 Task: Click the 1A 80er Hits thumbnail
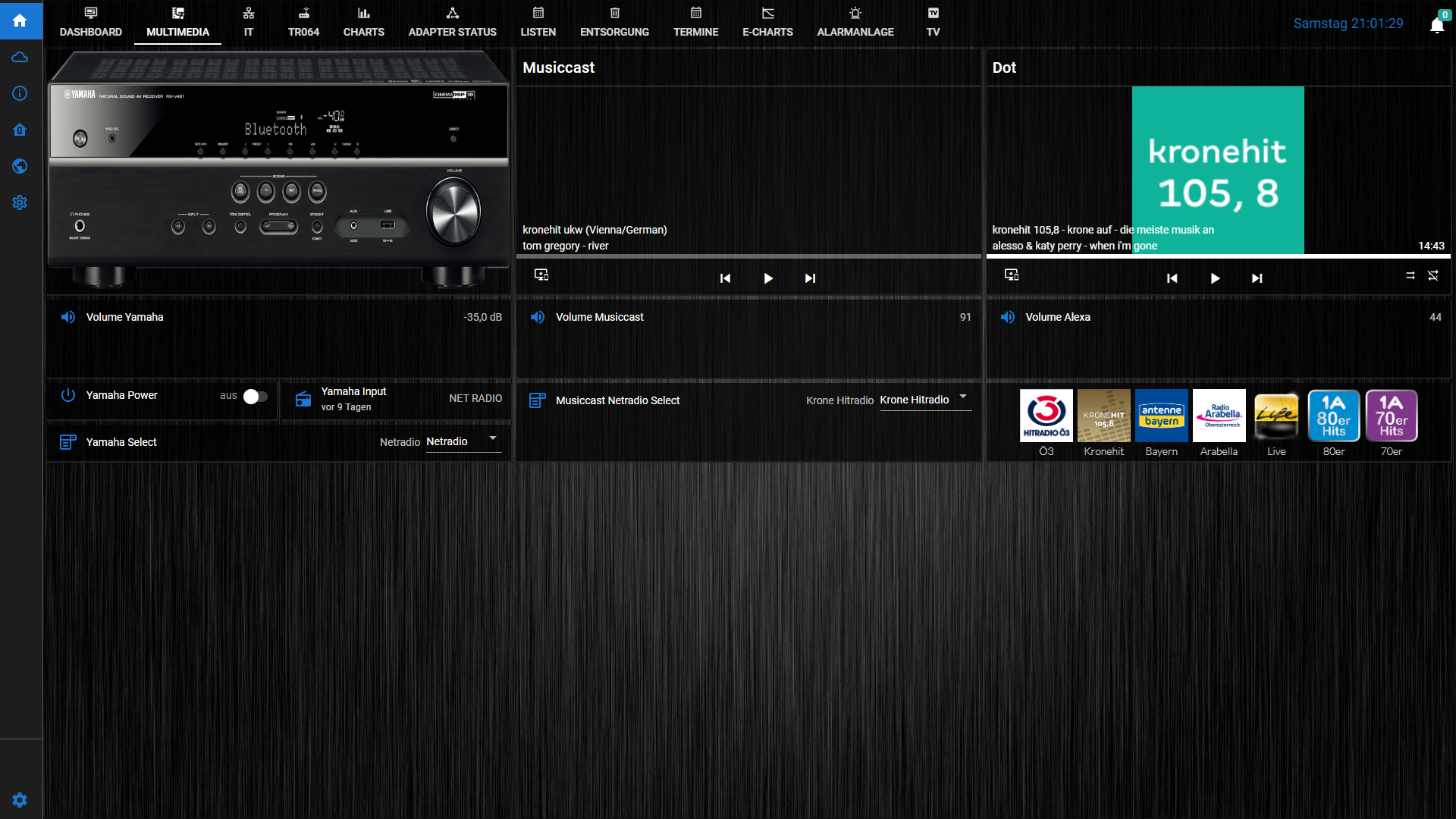[x=1333, y=416]
